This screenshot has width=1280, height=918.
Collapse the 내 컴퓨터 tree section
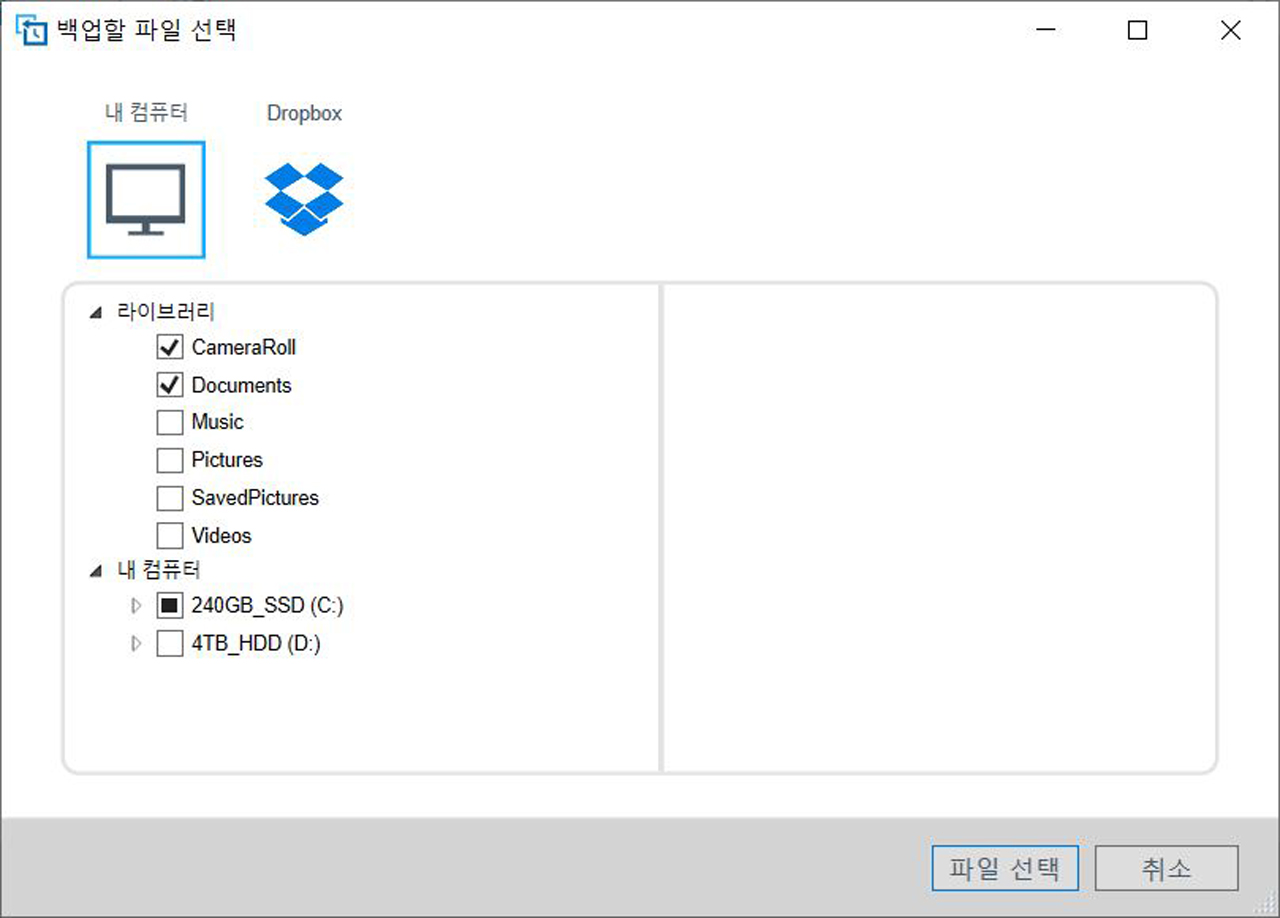(96, 571)
